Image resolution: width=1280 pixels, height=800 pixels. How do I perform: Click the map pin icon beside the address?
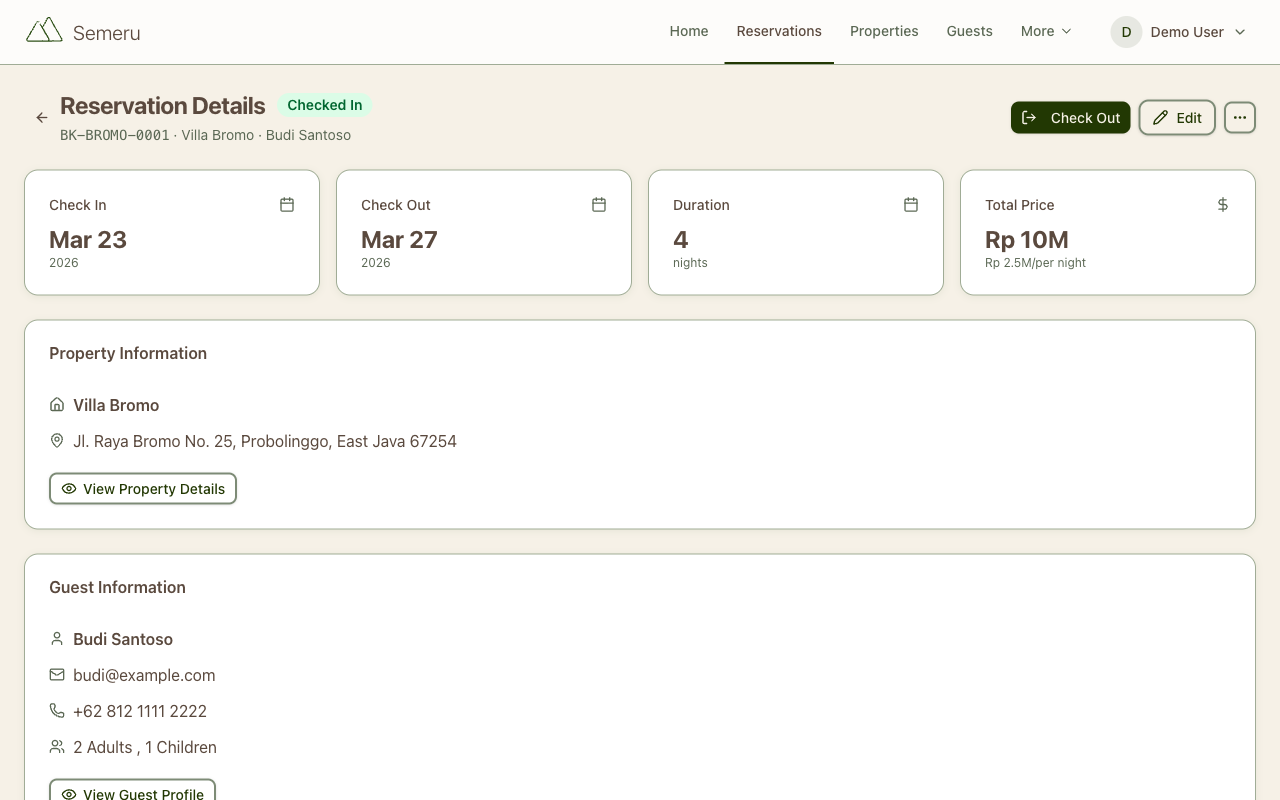pos(57,441)
